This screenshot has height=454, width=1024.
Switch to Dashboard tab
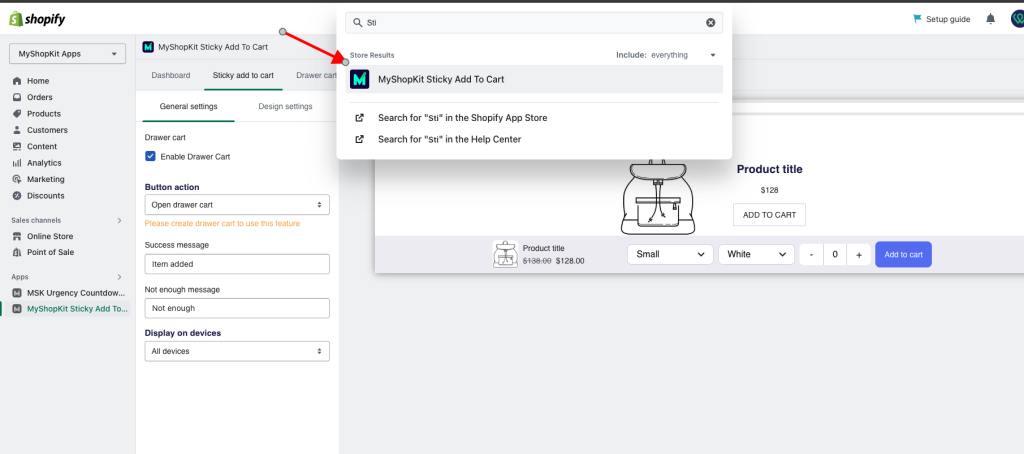pos(171,75)
